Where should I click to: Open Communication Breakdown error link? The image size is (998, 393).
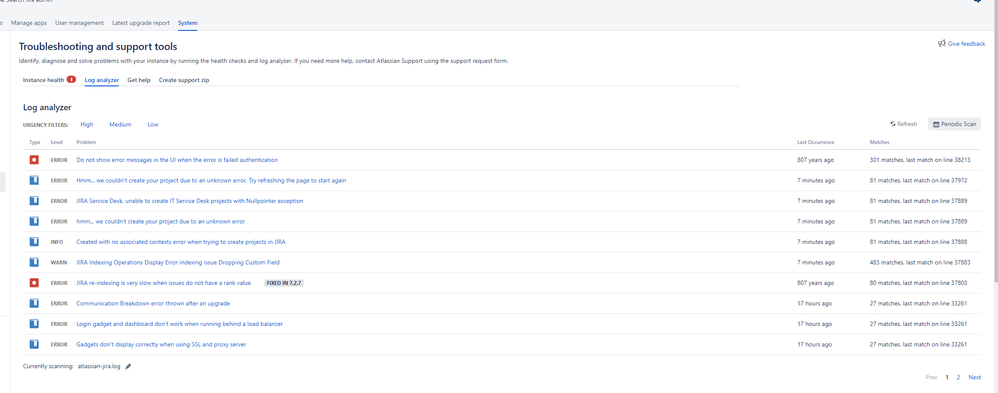(153, 303)
